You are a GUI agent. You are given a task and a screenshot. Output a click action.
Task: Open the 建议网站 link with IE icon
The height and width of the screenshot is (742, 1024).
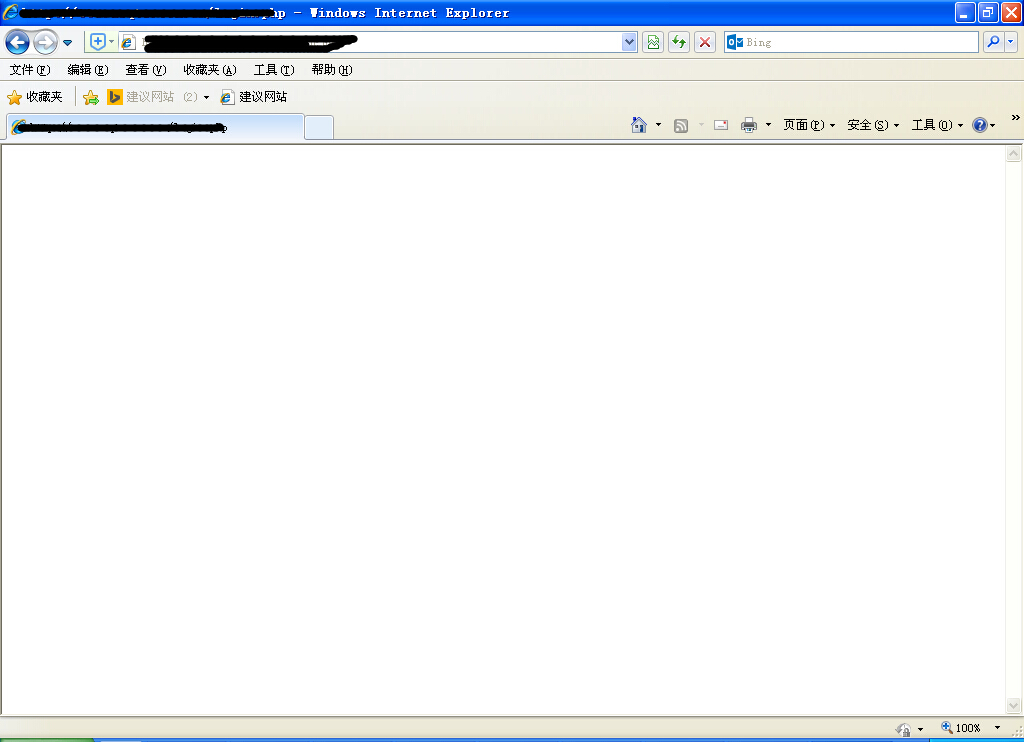pyautogui.click(x=254, y=97)
